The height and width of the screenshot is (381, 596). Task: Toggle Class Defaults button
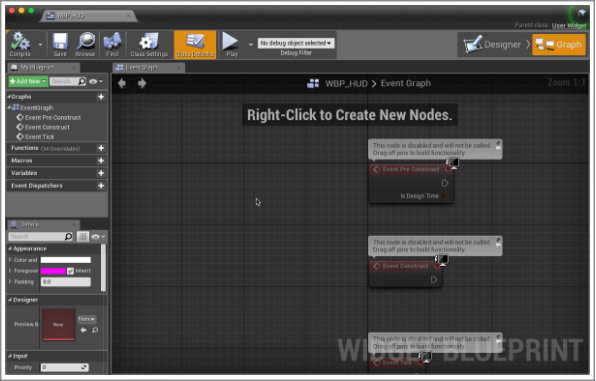195,44
